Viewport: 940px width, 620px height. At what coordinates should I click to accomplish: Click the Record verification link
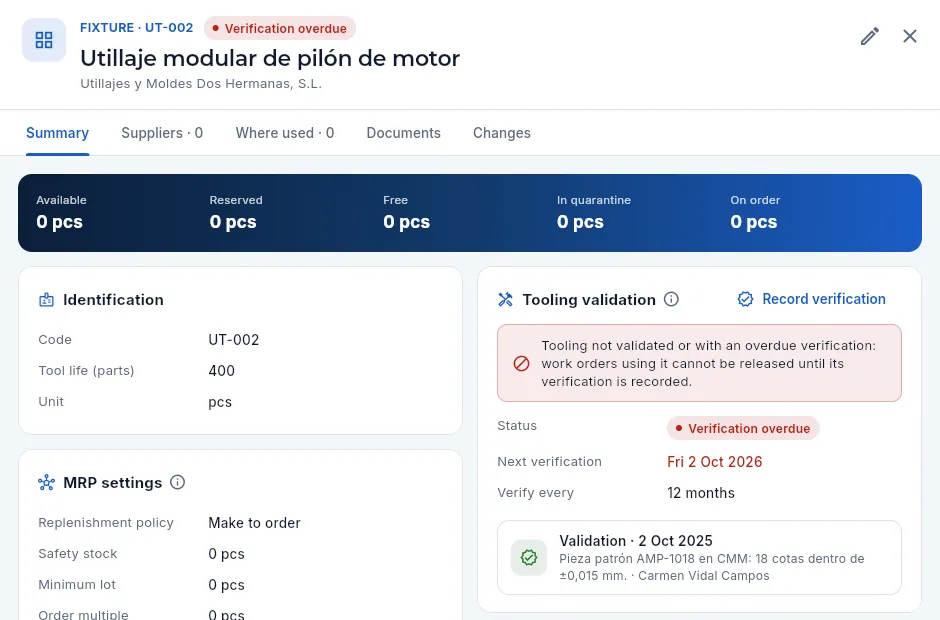tap(812, 299)
